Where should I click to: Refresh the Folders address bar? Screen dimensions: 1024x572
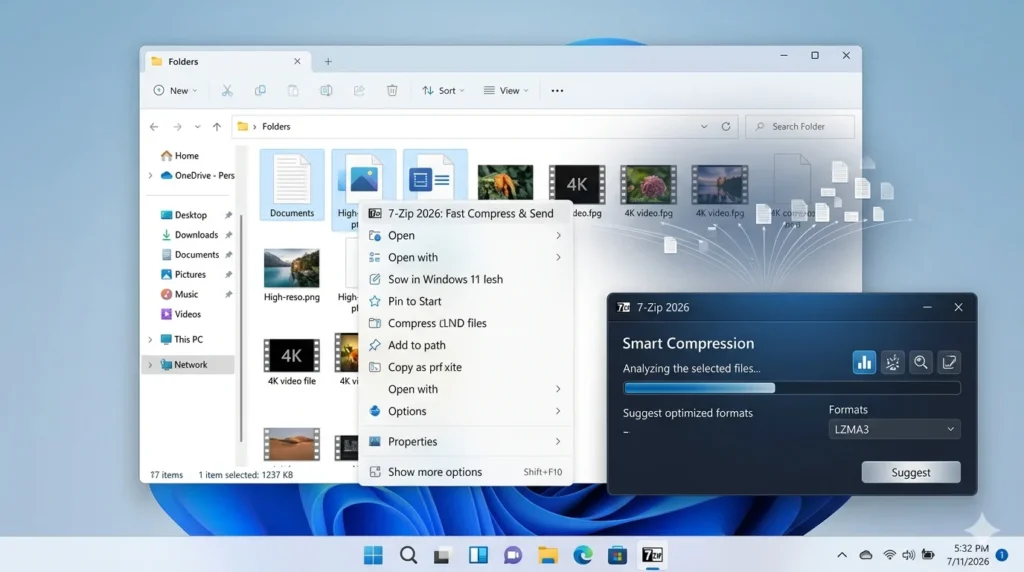(x=726, y=127)
